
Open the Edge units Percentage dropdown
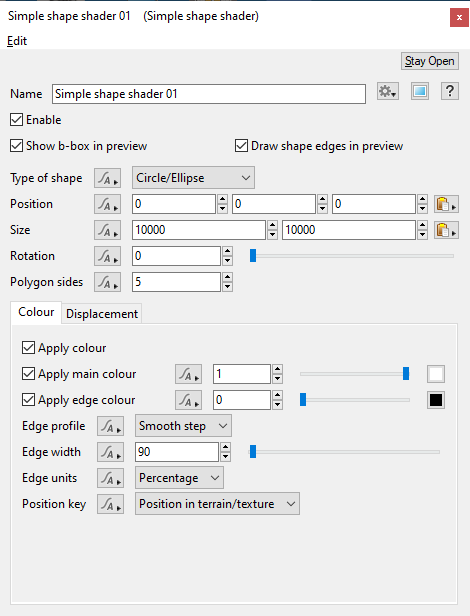[x=179, y=478]
